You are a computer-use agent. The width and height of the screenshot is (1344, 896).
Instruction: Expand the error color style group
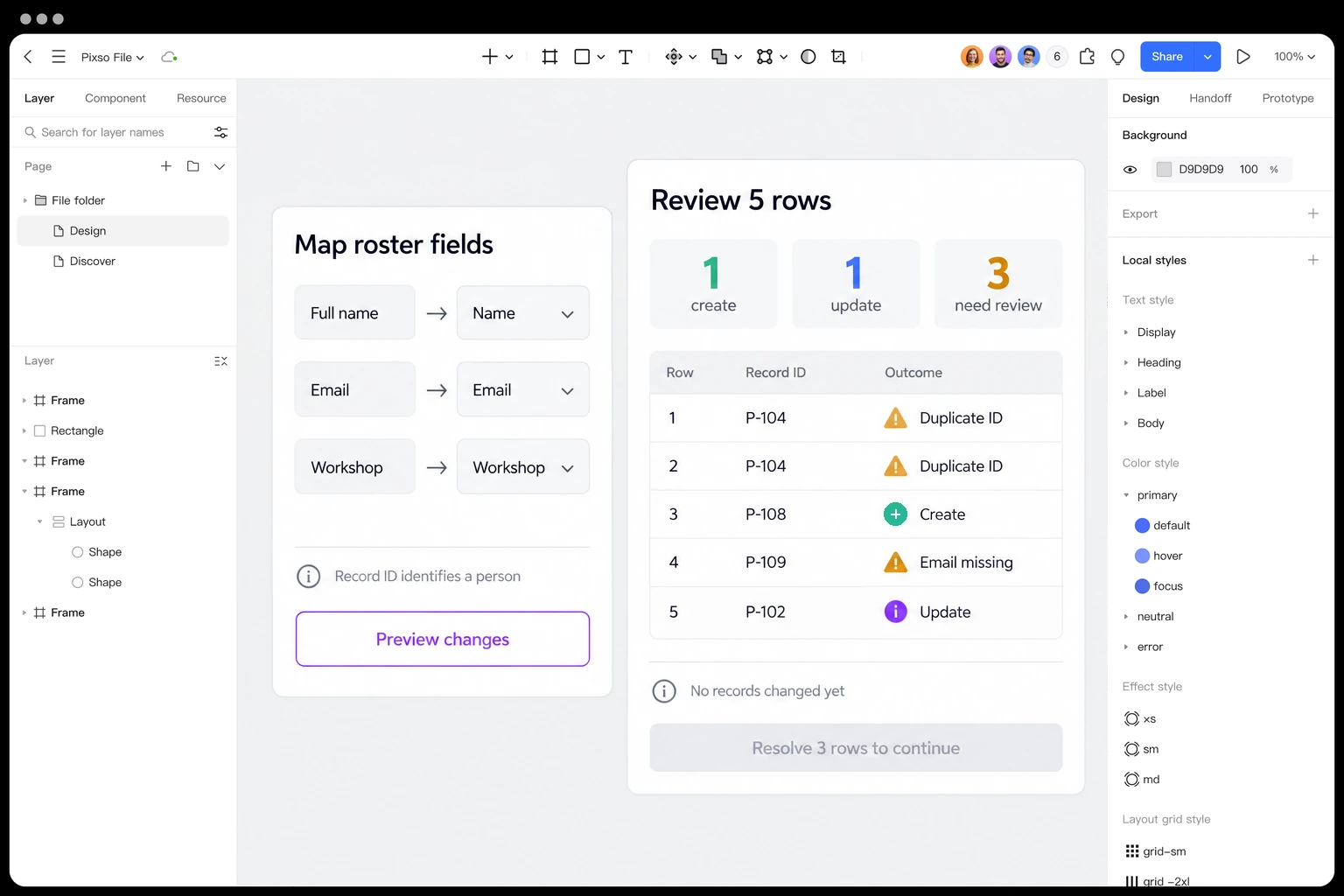pyautogui.click(x=1126, y=647)
